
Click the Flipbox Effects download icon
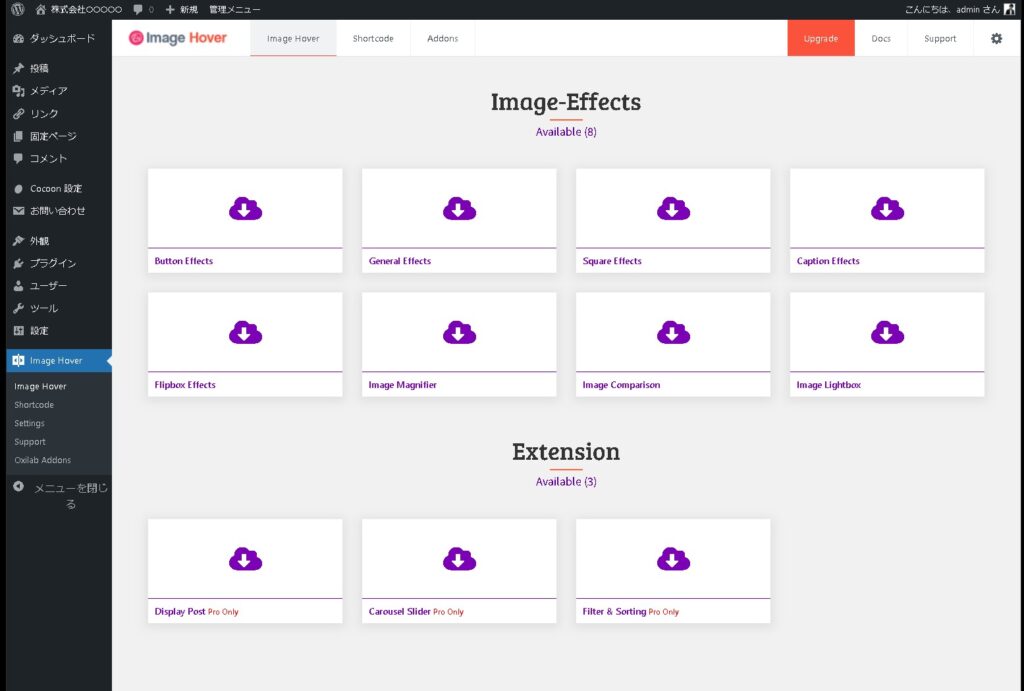click(245, 332)
